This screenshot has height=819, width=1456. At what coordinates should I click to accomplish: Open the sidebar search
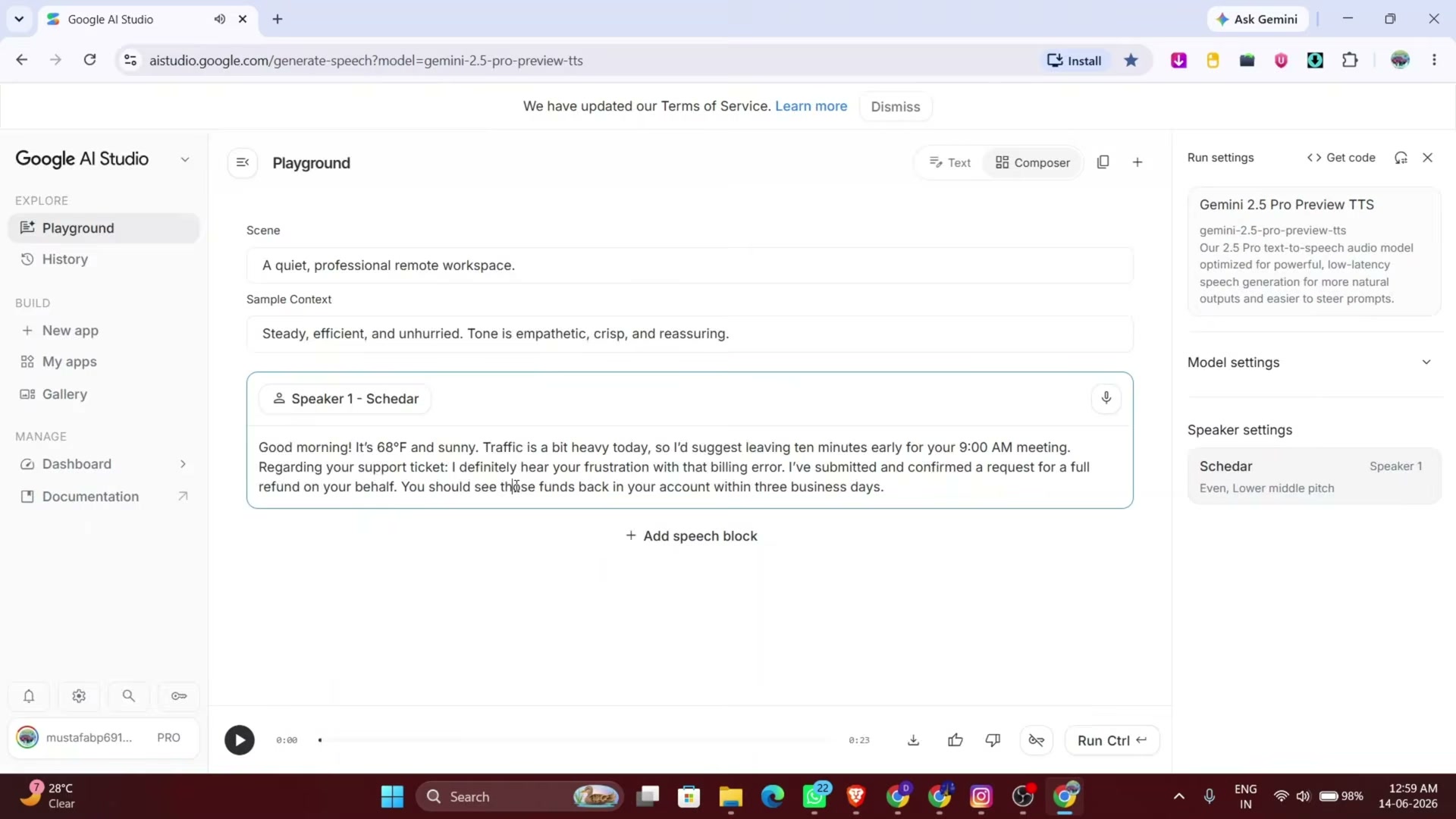pos(129,696)
